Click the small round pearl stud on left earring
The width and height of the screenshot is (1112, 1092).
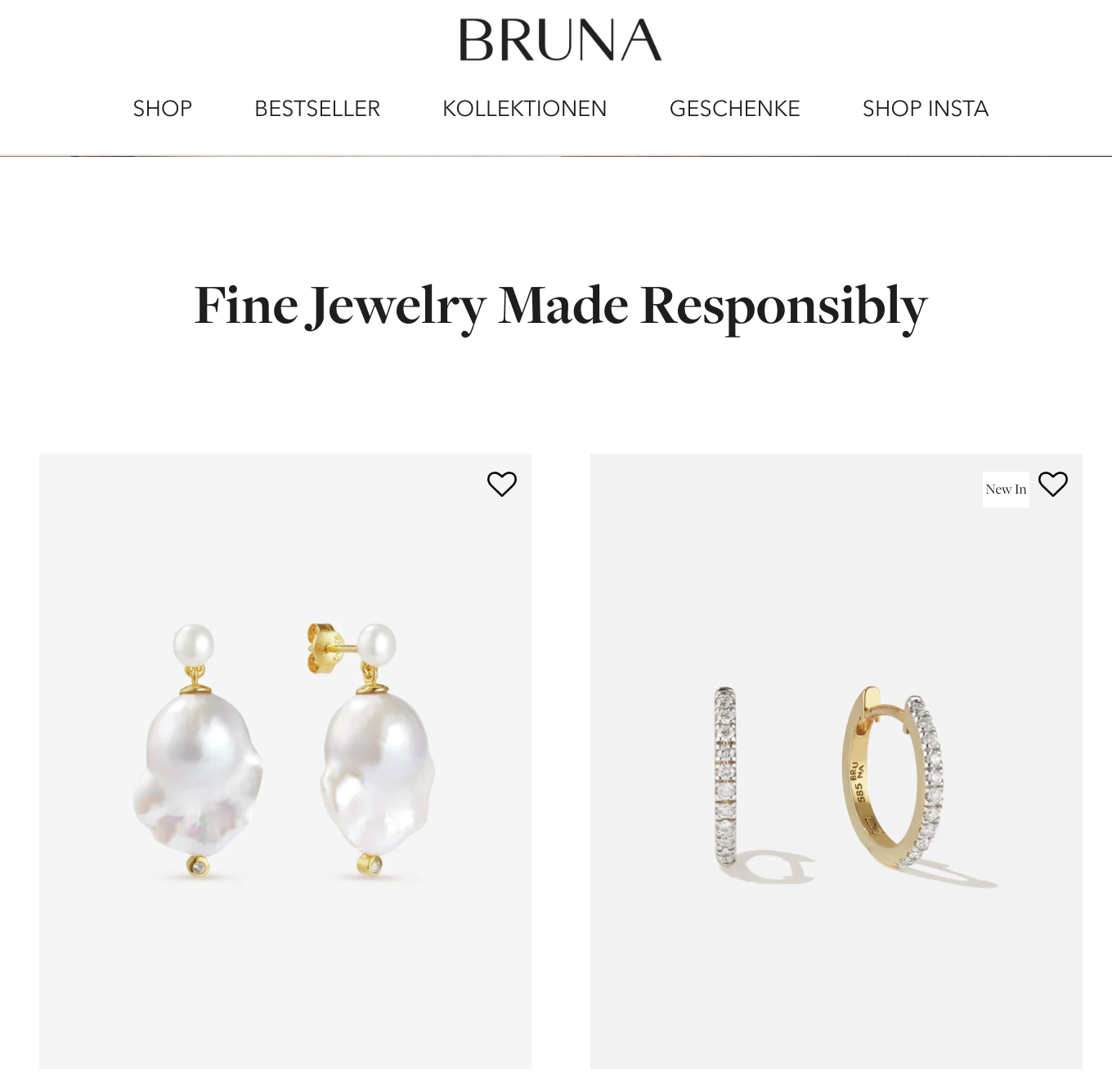click(194, 645)
